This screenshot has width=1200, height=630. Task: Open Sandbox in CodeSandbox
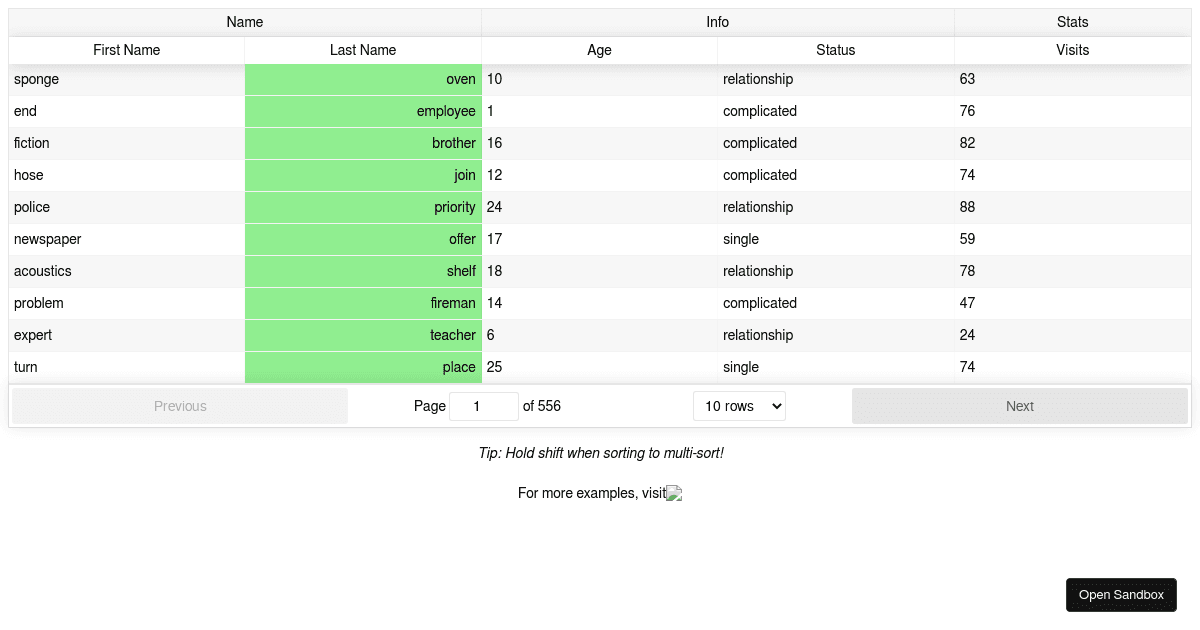[x=1121, y=594]
